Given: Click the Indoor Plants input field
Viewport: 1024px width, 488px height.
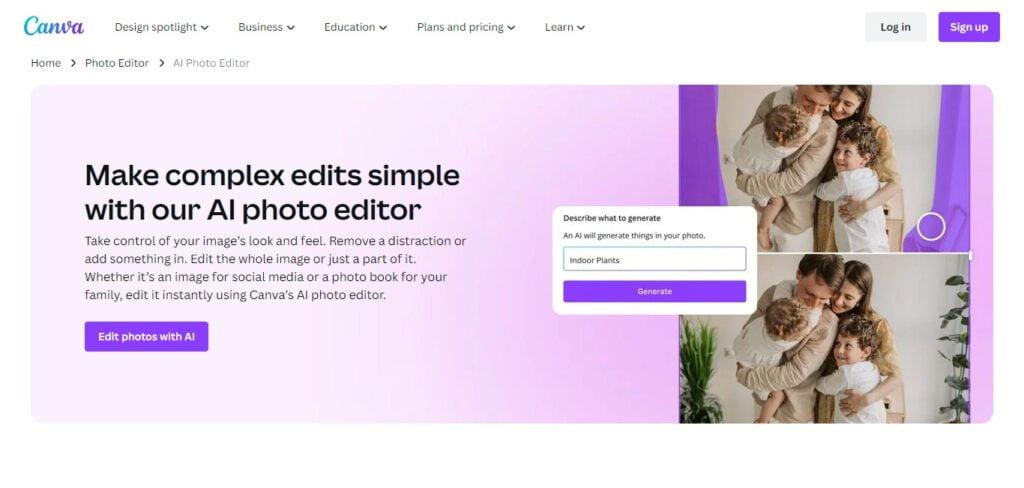Looking at the screenshot, I should (x=654, y=259).
